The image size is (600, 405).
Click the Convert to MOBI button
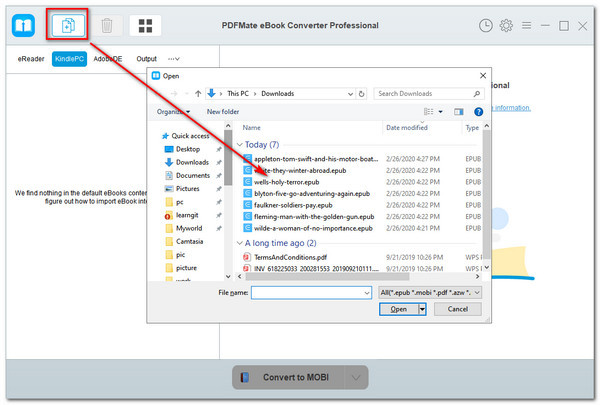pyautogui.click(x=288, y=377)
